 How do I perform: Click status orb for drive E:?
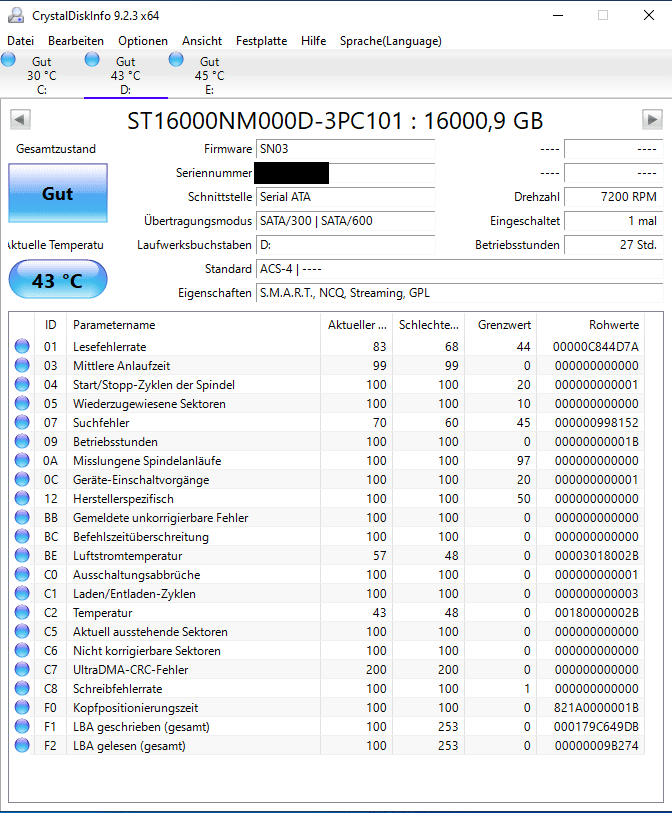click(x=176, y=59)
